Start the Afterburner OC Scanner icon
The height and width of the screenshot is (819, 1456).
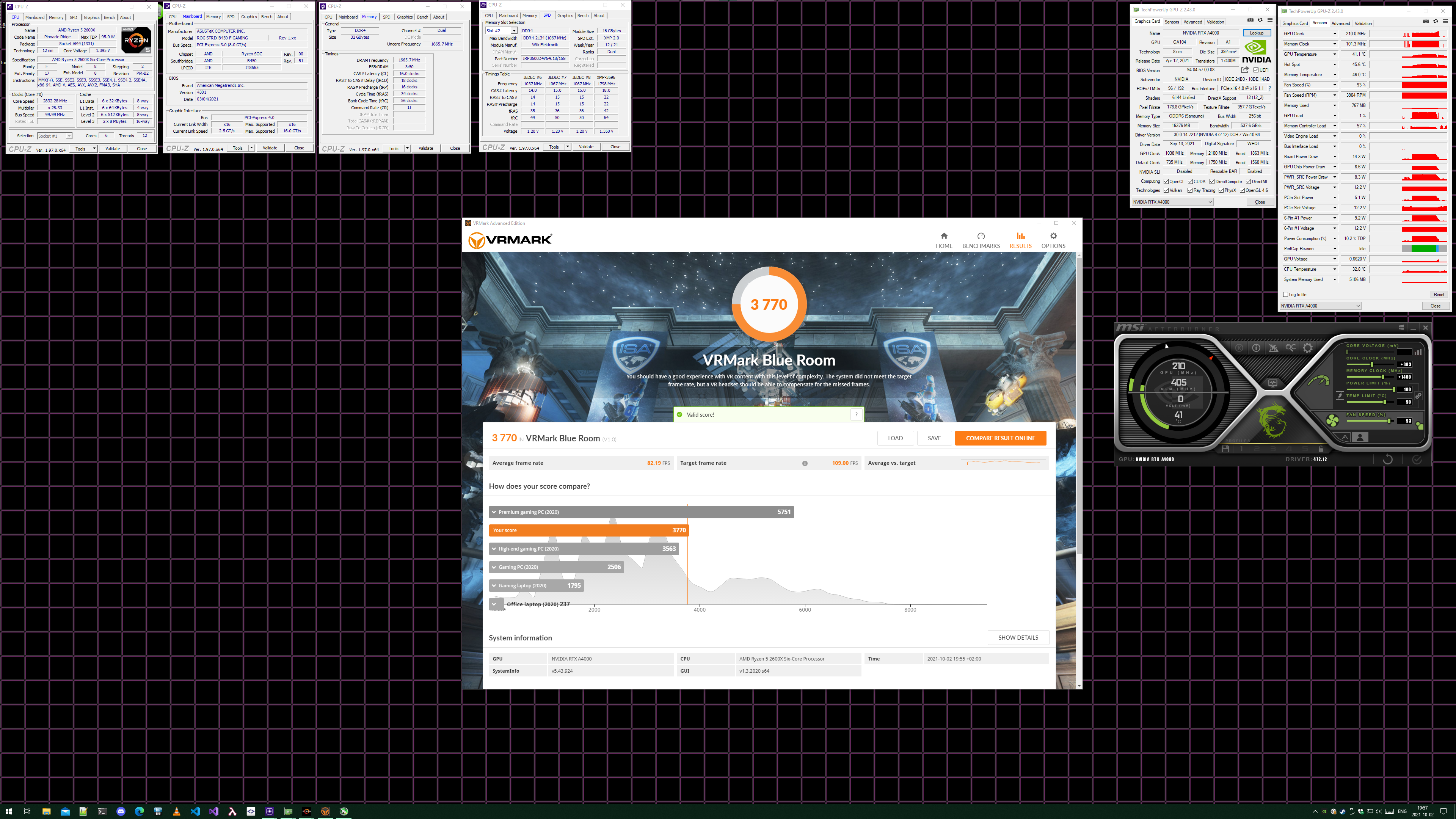tap(1290, 348)
